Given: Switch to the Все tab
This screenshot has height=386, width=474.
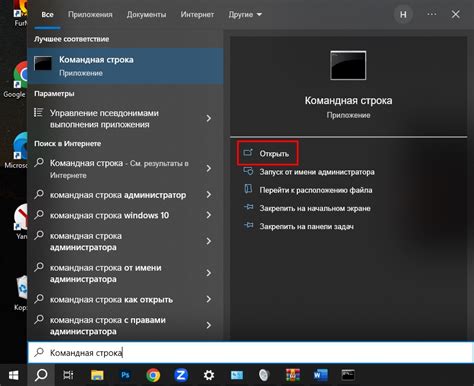Looking at the screenshot, I should 47,15.
